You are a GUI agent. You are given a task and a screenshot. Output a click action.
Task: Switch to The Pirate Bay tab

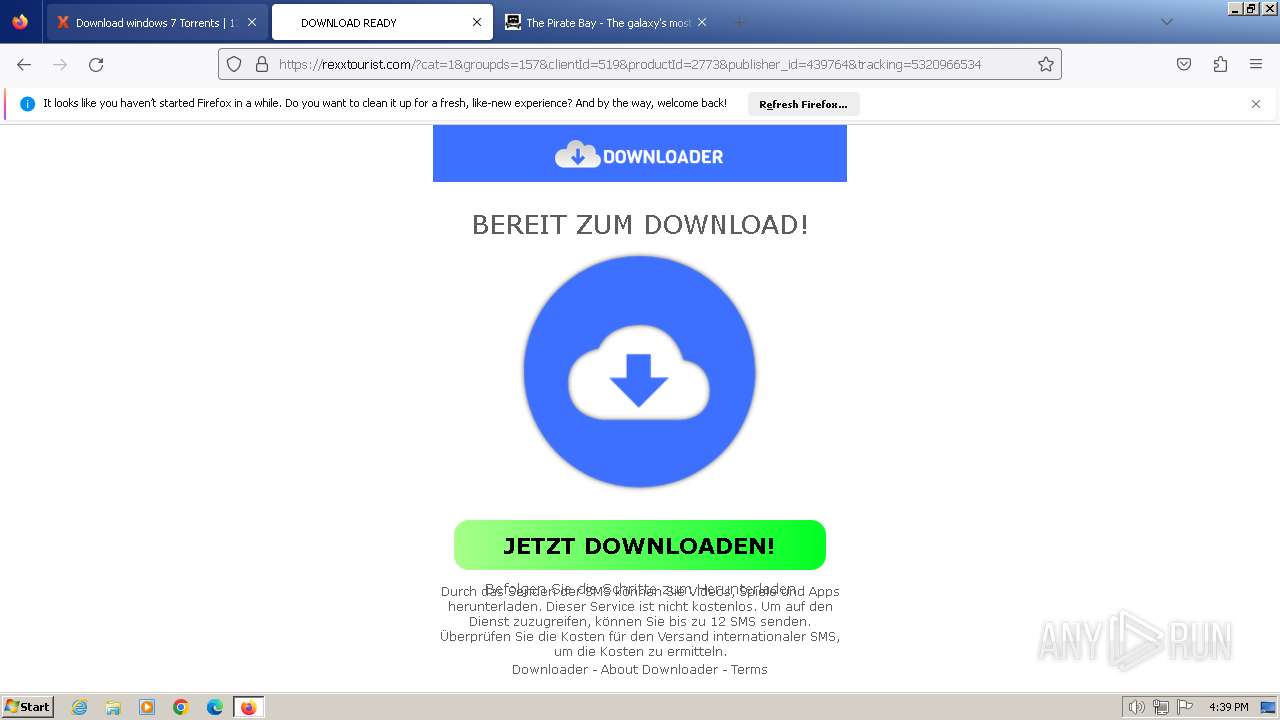pos(607,22)
